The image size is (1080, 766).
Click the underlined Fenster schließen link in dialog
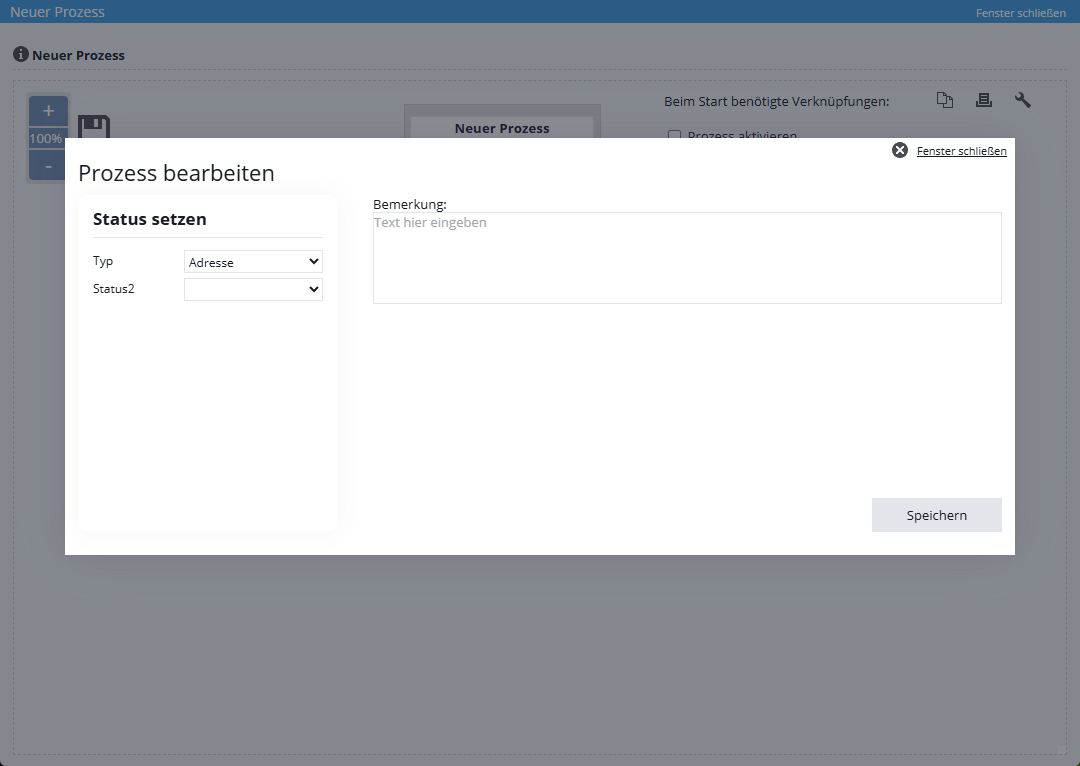click(x=961, y=151)
